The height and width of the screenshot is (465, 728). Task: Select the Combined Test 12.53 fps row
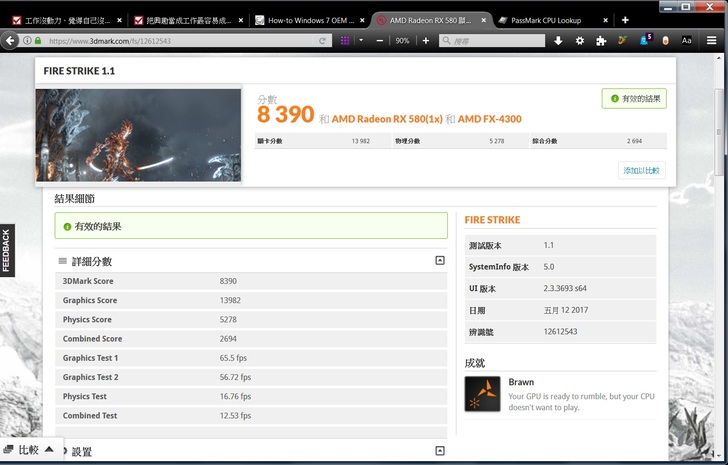(x=251, y=416)
